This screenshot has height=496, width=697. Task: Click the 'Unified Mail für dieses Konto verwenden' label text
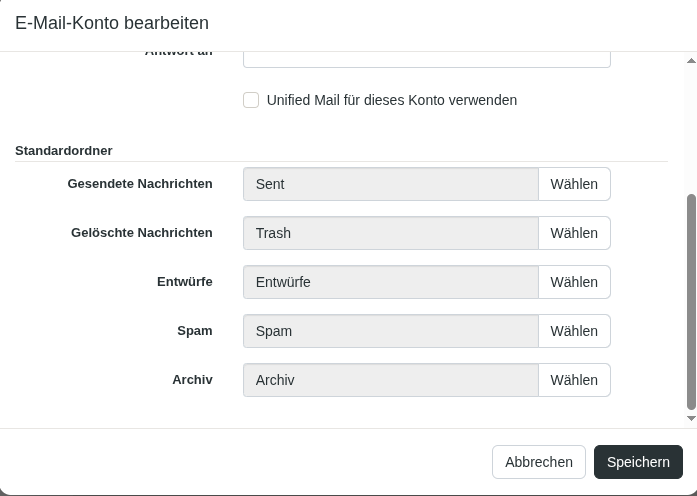(x=391, y=100)
